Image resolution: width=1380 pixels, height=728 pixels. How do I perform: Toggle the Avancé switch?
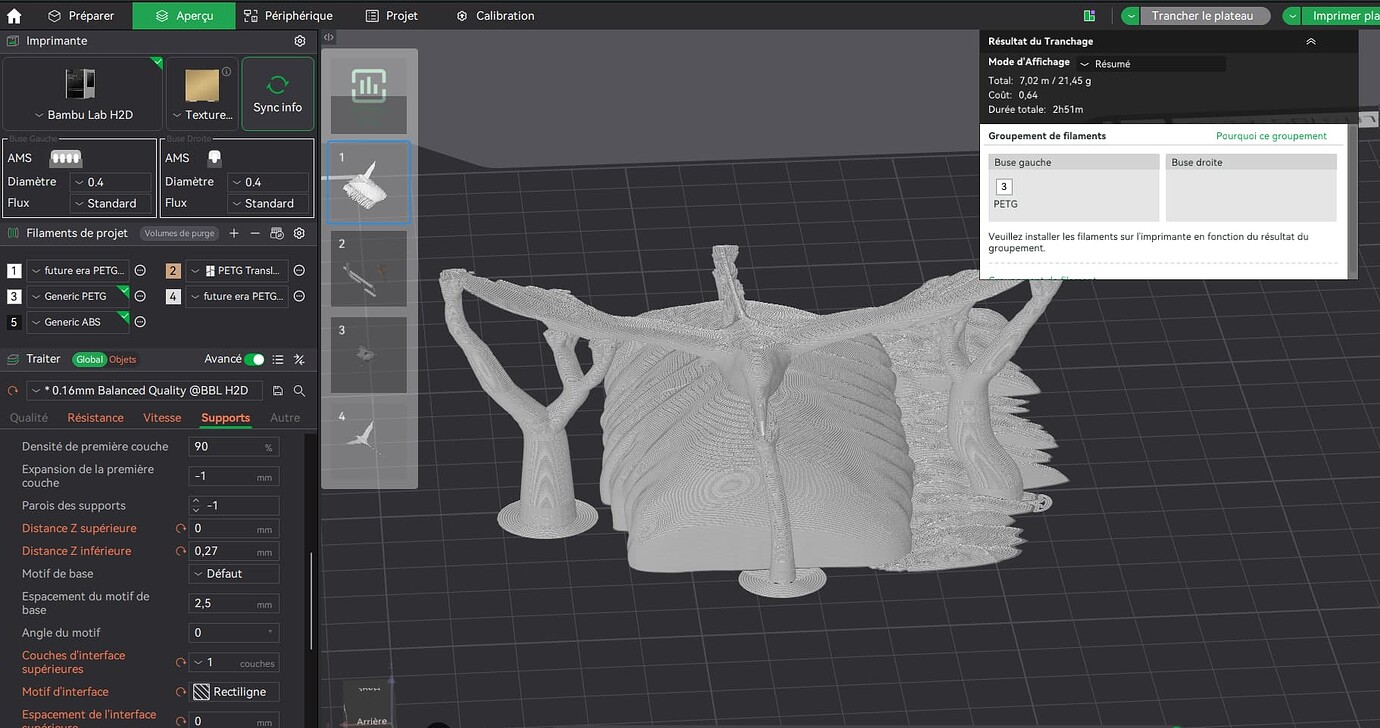pos(255,359)
